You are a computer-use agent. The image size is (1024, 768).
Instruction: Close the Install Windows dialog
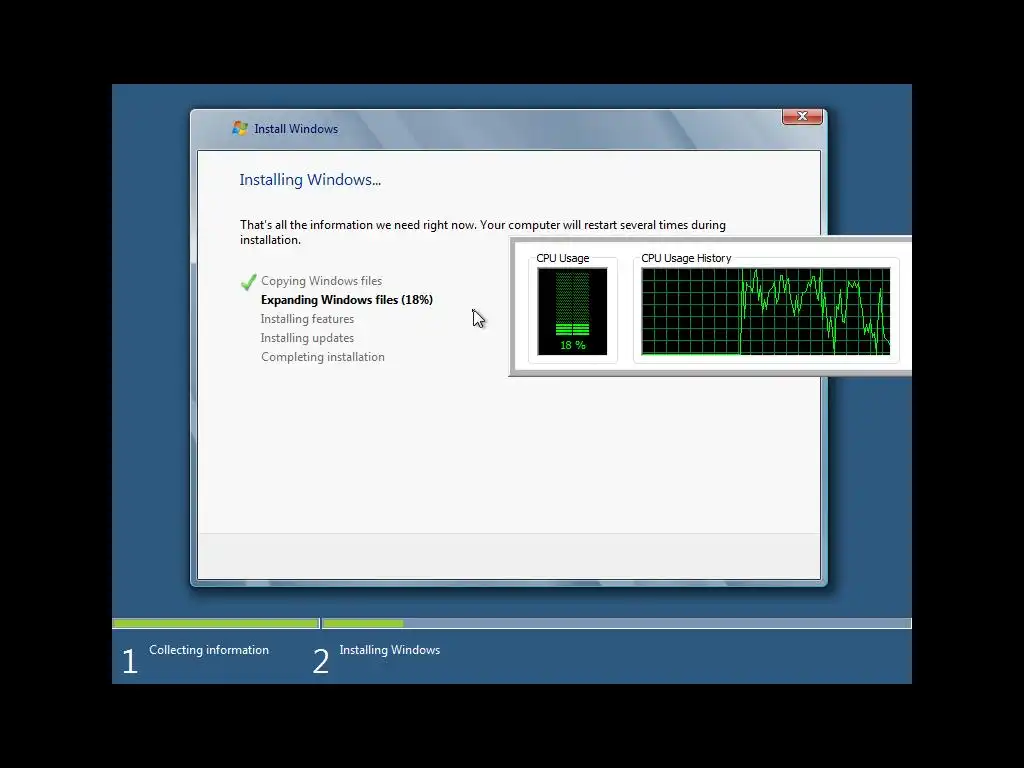coord(802,116)
